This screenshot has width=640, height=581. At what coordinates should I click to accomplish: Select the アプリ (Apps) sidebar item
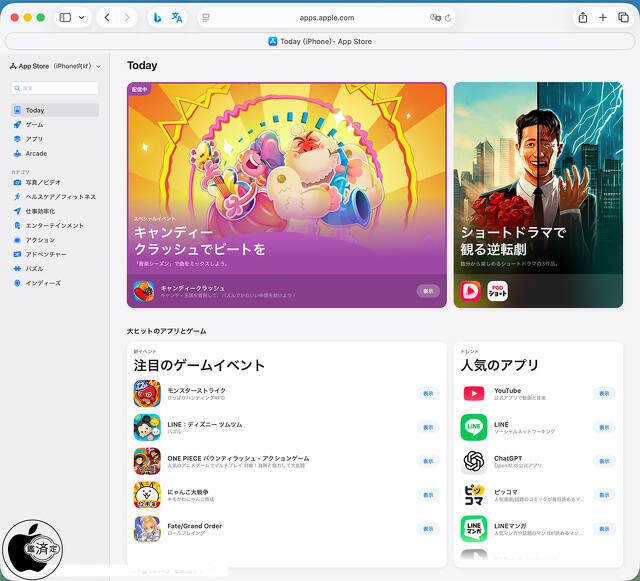34,139
